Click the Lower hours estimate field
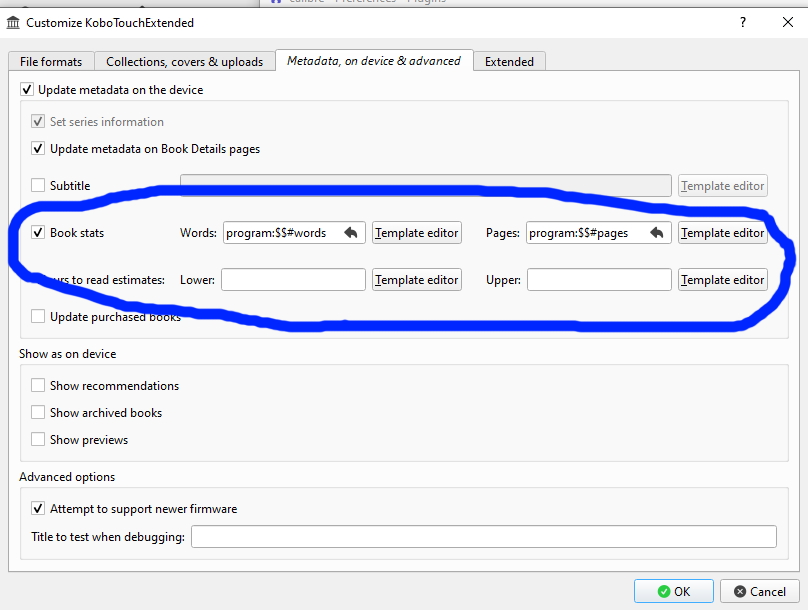The image size is (808, 610). [294, 280]
